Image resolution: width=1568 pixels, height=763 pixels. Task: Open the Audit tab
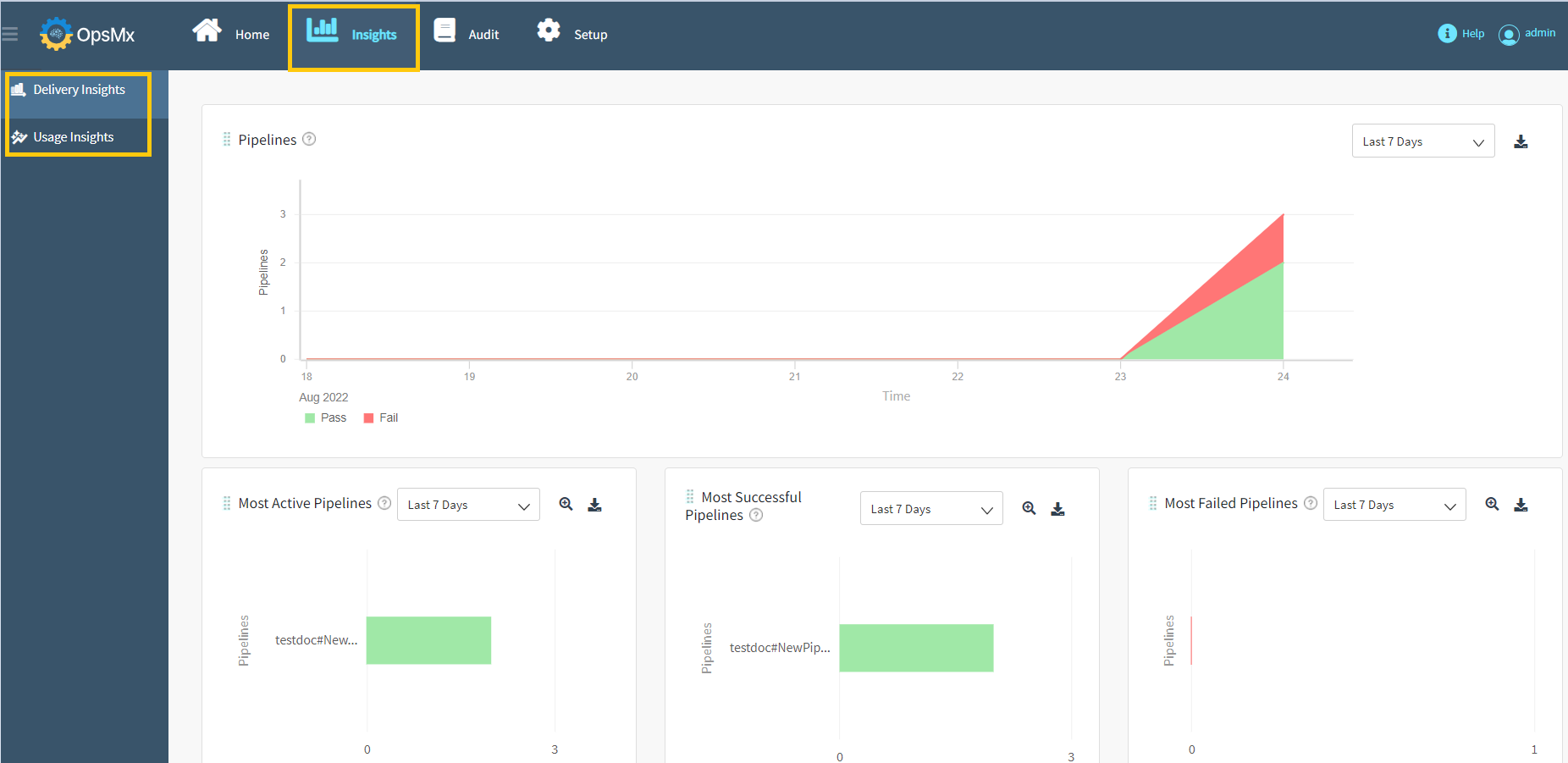467,34
